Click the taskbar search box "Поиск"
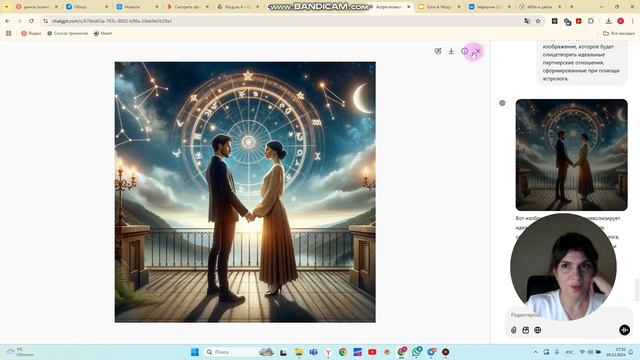 point(239,352)
